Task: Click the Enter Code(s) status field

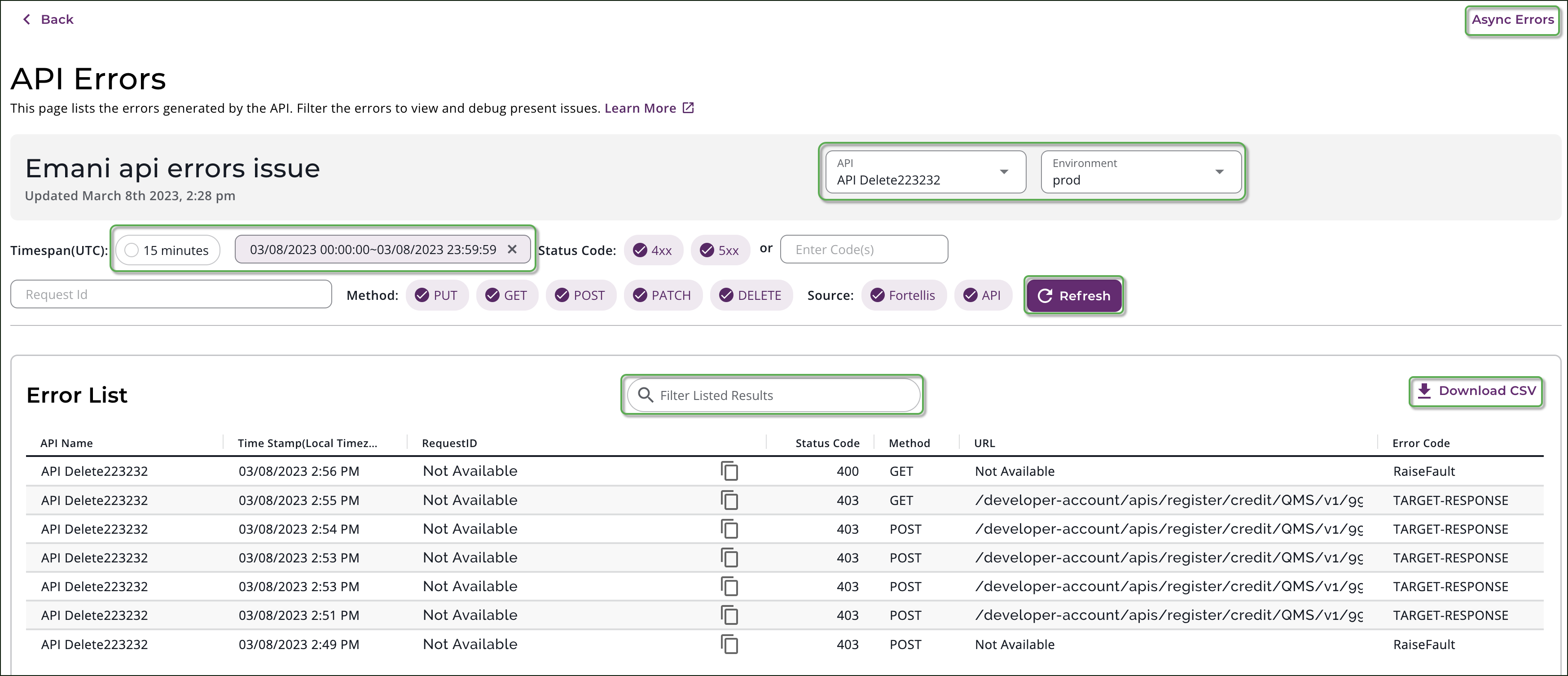Action: (x=864, y=250)
